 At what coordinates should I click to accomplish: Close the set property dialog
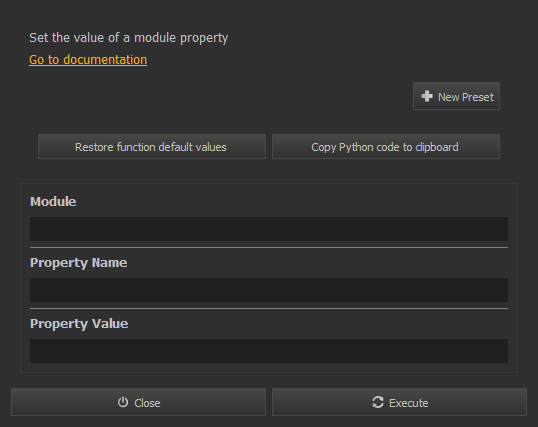click(138, 402)
